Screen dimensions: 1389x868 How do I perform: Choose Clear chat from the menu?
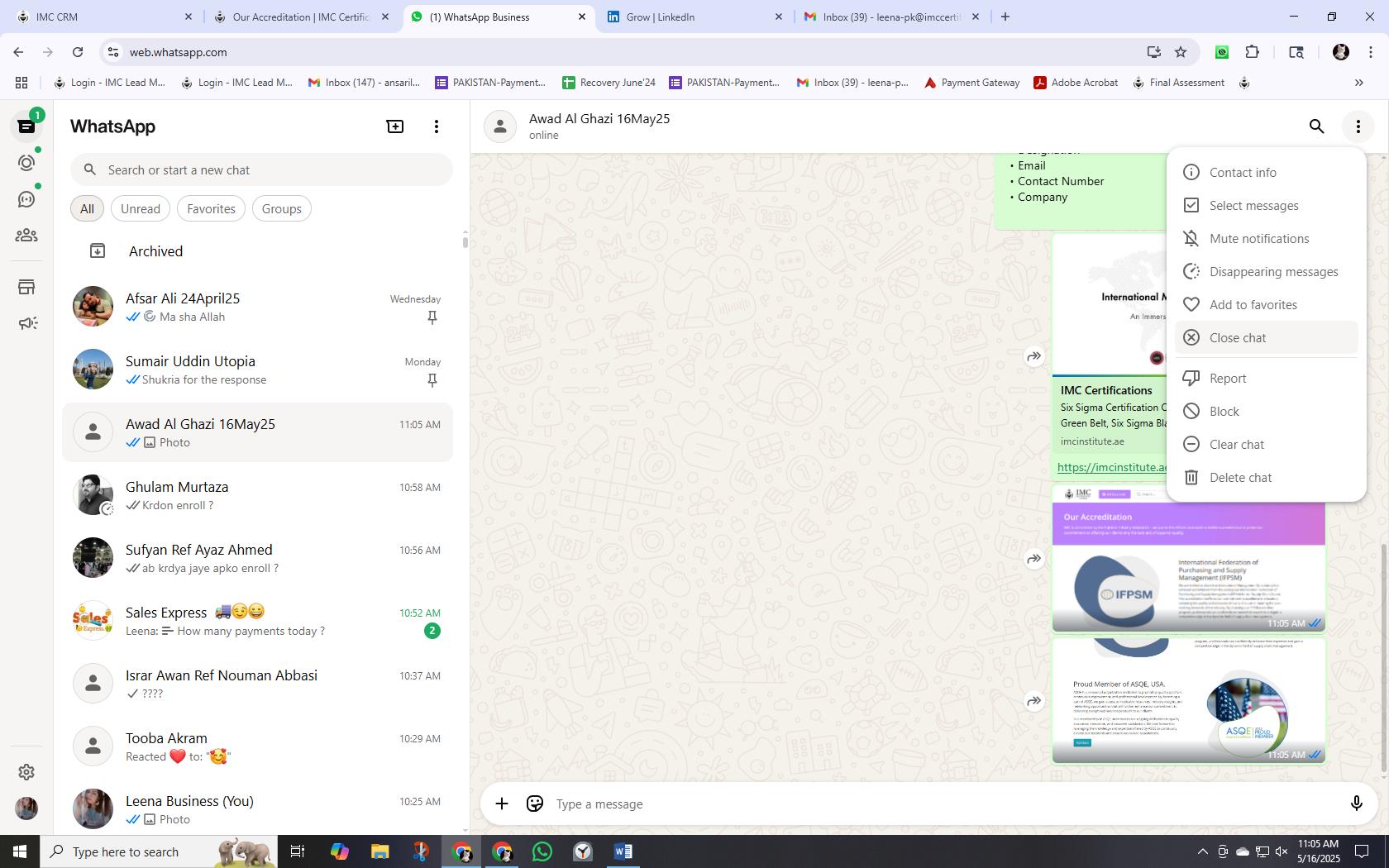(1266, 444)
